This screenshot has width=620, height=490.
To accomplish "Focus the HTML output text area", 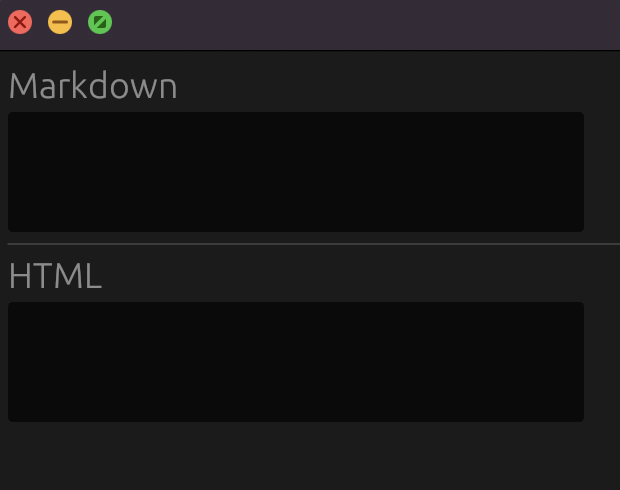I will pyautogui.click(x=296, y=362).
